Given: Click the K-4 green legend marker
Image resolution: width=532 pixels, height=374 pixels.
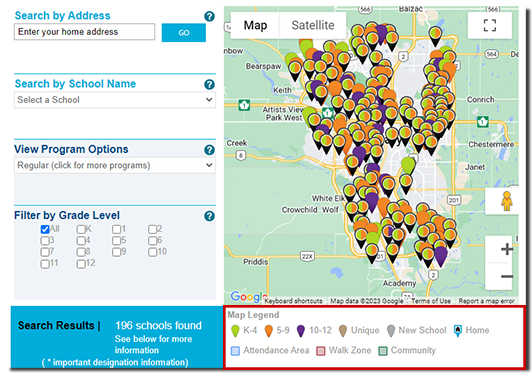Looking at the screenshot, I should click(235, 331).
